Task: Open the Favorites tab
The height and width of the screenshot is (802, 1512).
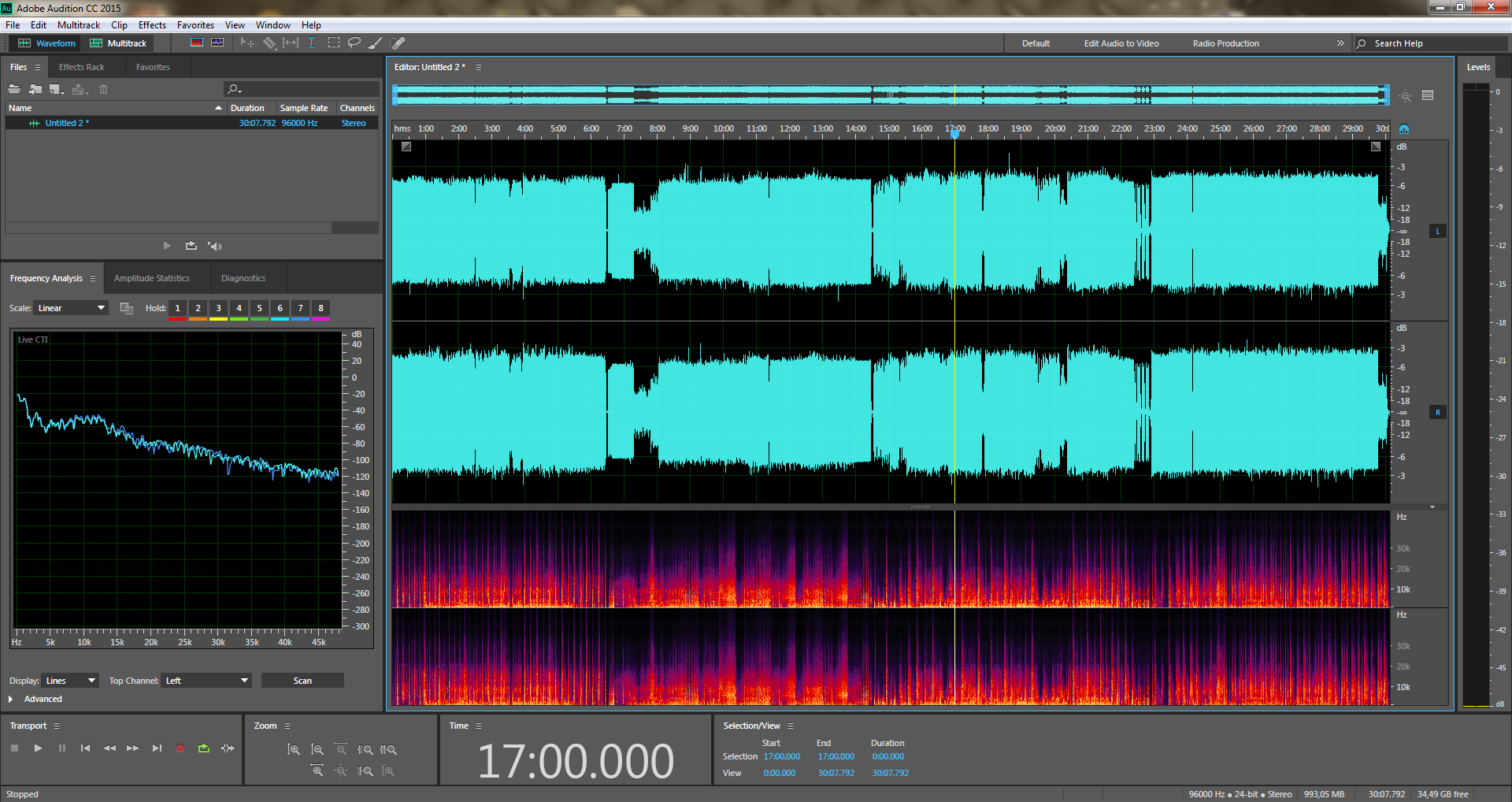Action: click(153, 67)
